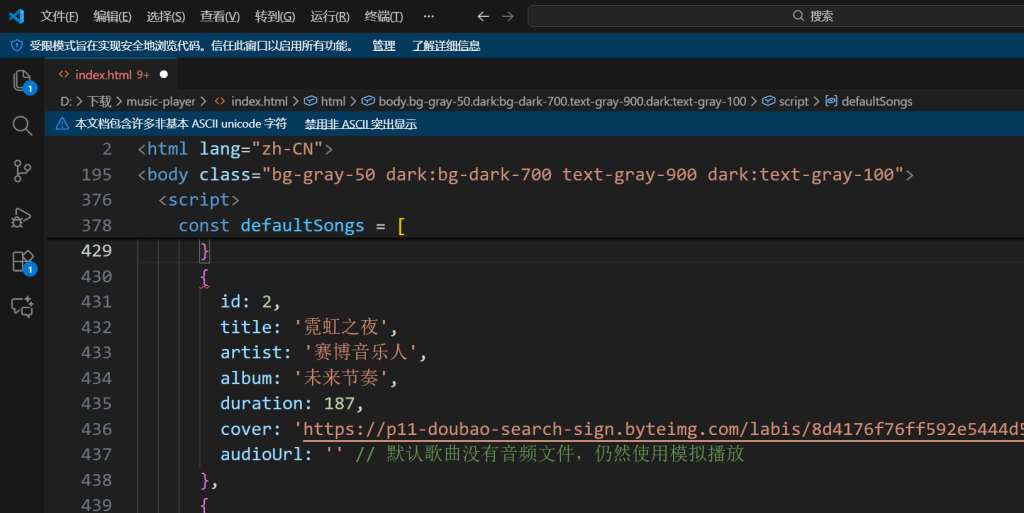Open the Explorer view in activity bar
The height and width of the screenshot is (513, 1024).
[x=22, y=81]
